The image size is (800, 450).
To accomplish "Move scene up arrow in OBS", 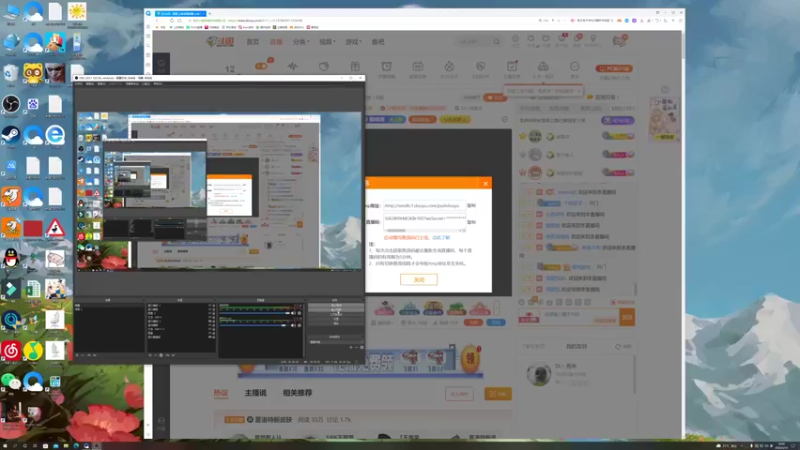I will click(x=89, y=355).
